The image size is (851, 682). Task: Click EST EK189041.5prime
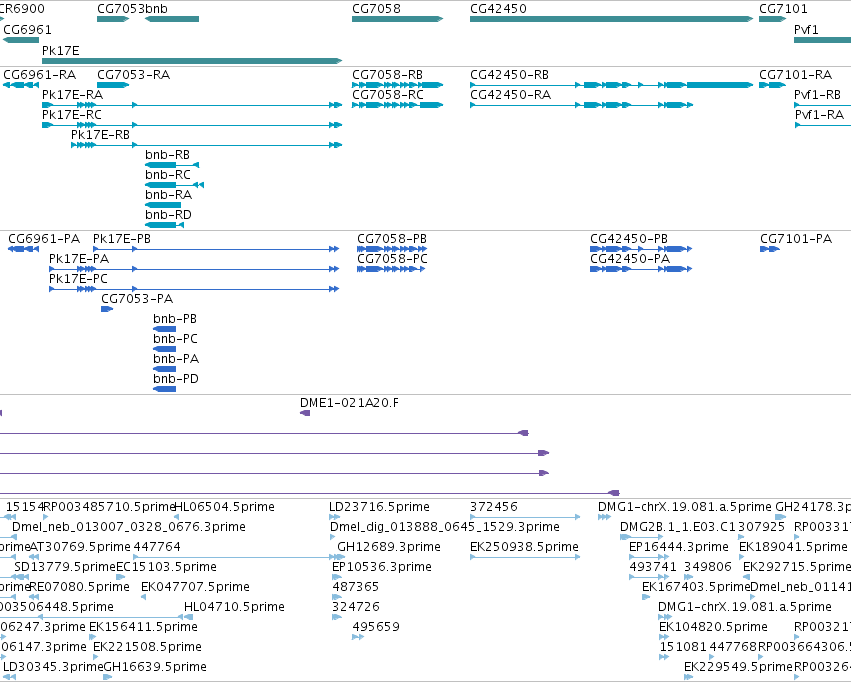pyautogui.click(x=793, y=547)
